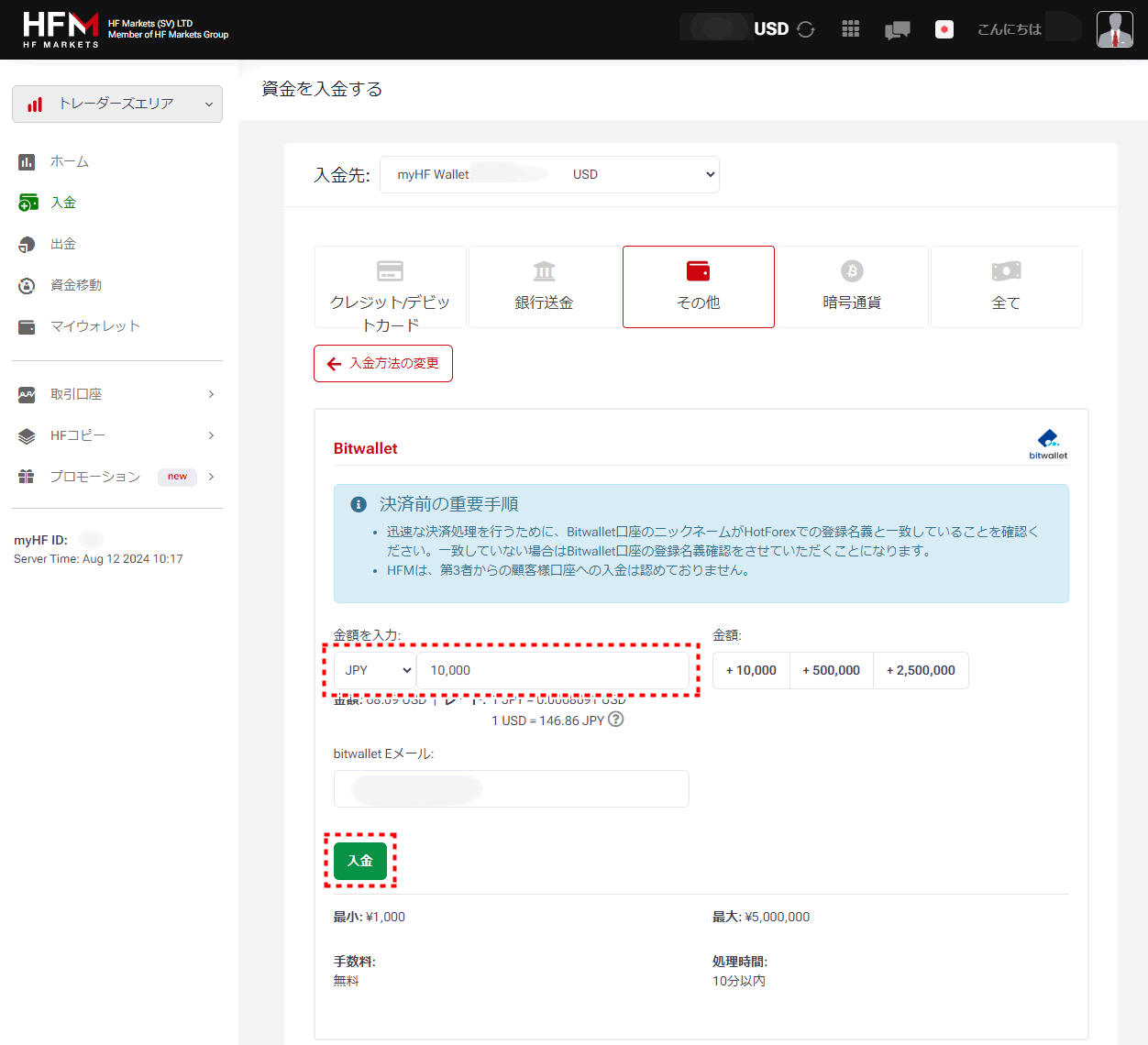Click the 取引口座 trading account icon
The image size is (1148, 1045).
[27, 394]
